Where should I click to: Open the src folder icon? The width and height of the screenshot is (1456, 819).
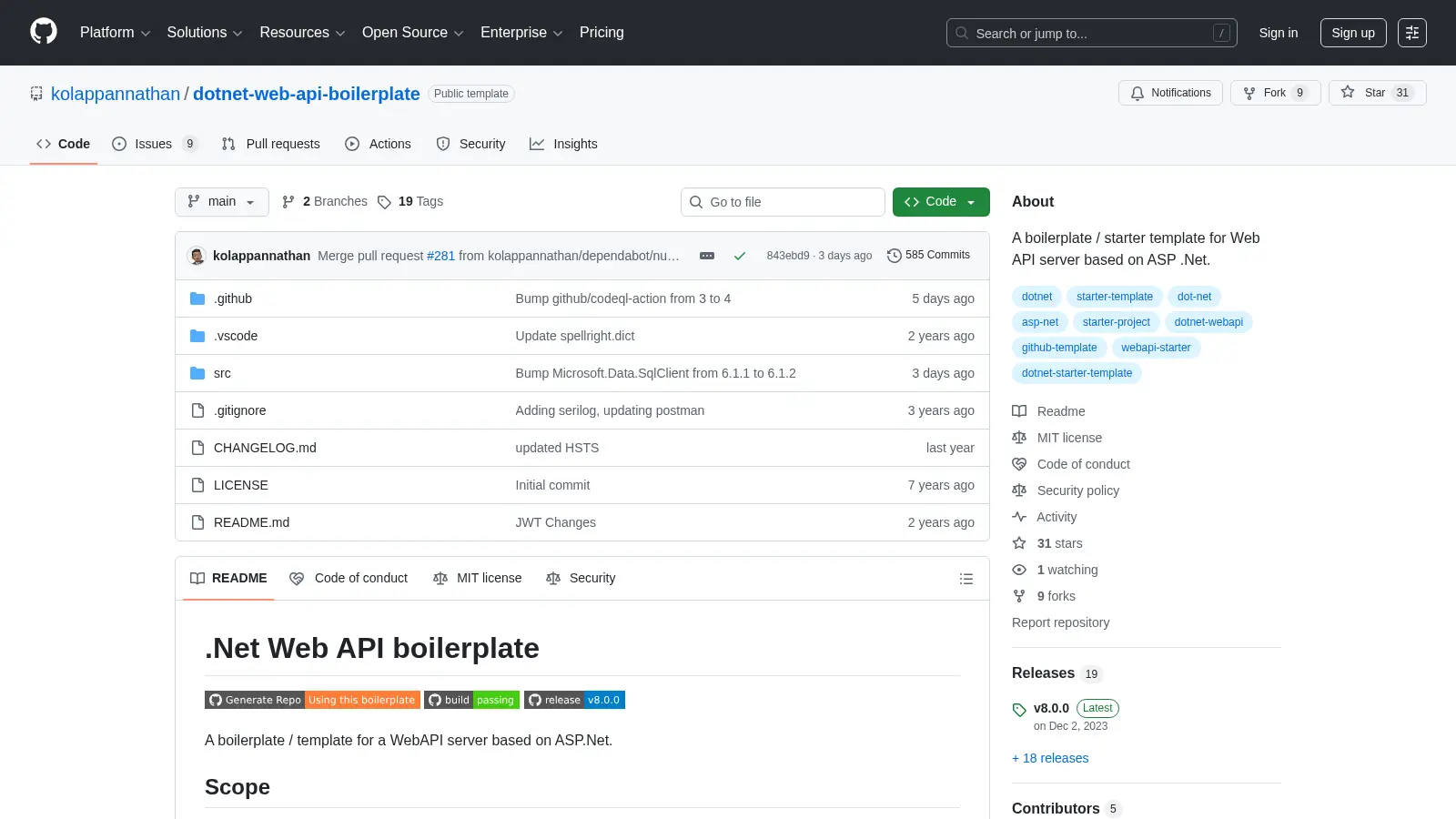tap(197, 373)
